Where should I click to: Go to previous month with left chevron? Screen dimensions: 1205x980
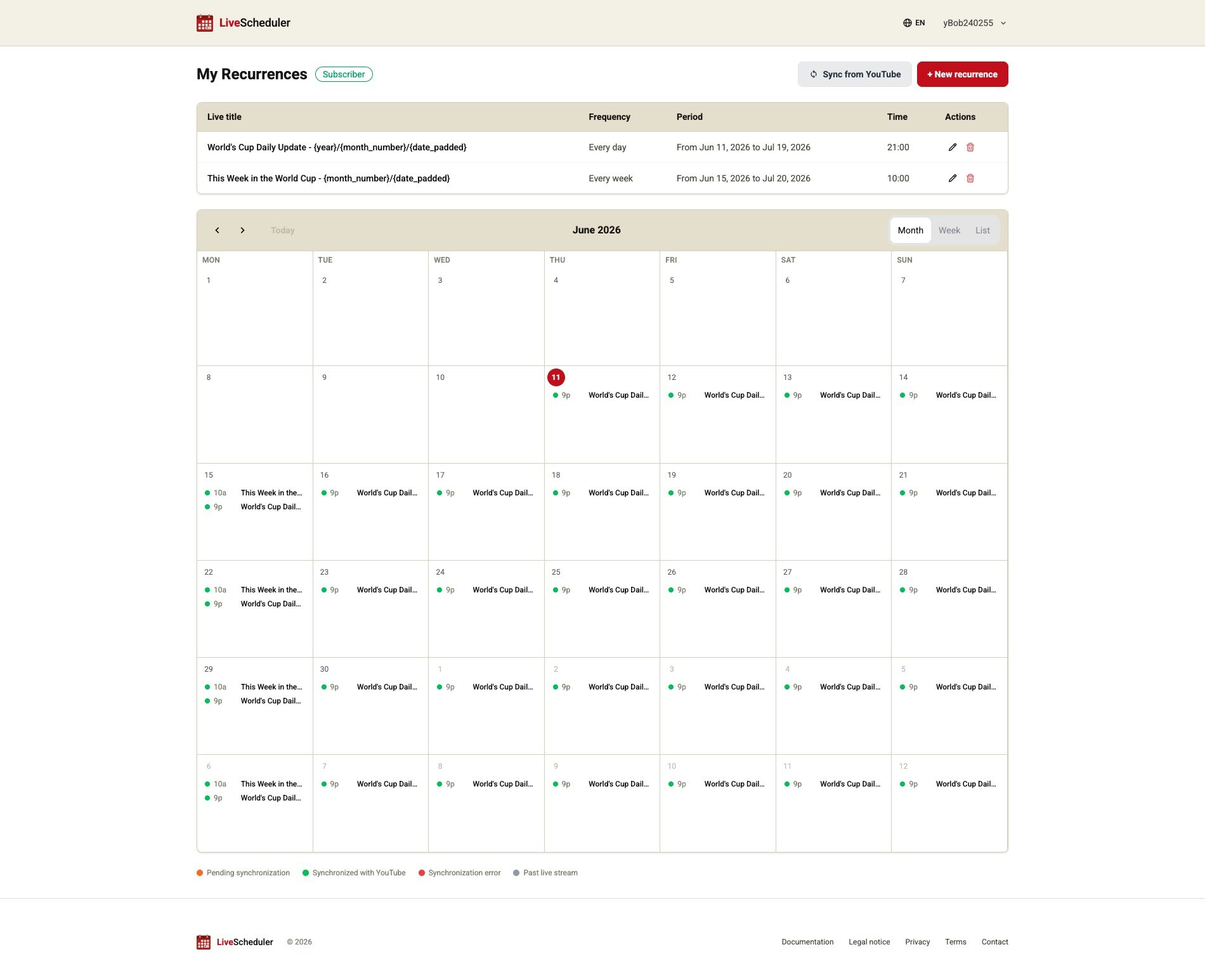tap(218, 230)
